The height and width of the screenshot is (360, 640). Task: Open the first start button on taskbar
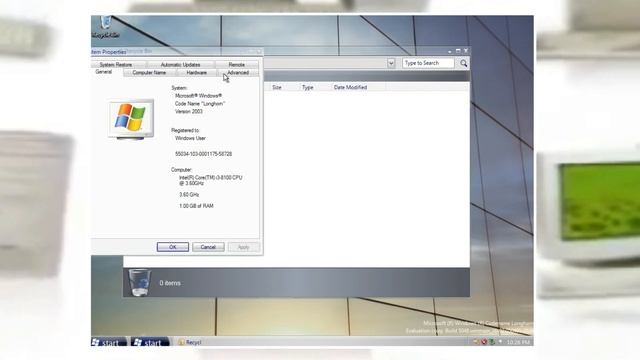tap(109, 342)
